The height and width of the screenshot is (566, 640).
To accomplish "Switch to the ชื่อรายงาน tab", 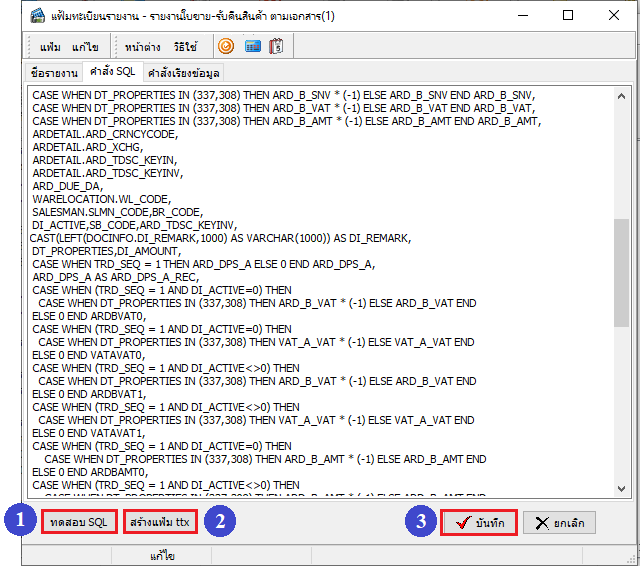I will pyautogui.click(x=54, y=73).
